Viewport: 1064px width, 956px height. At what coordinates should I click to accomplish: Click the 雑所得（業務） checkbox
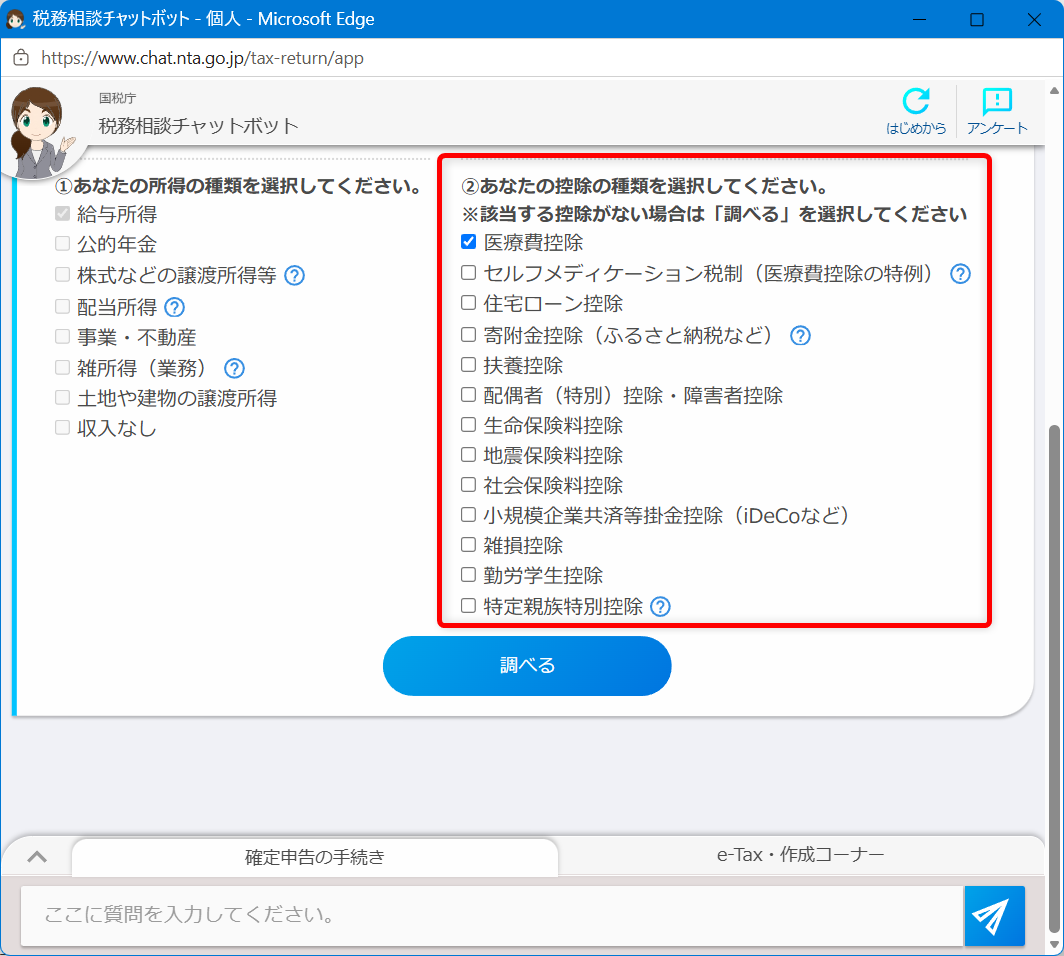62,367
